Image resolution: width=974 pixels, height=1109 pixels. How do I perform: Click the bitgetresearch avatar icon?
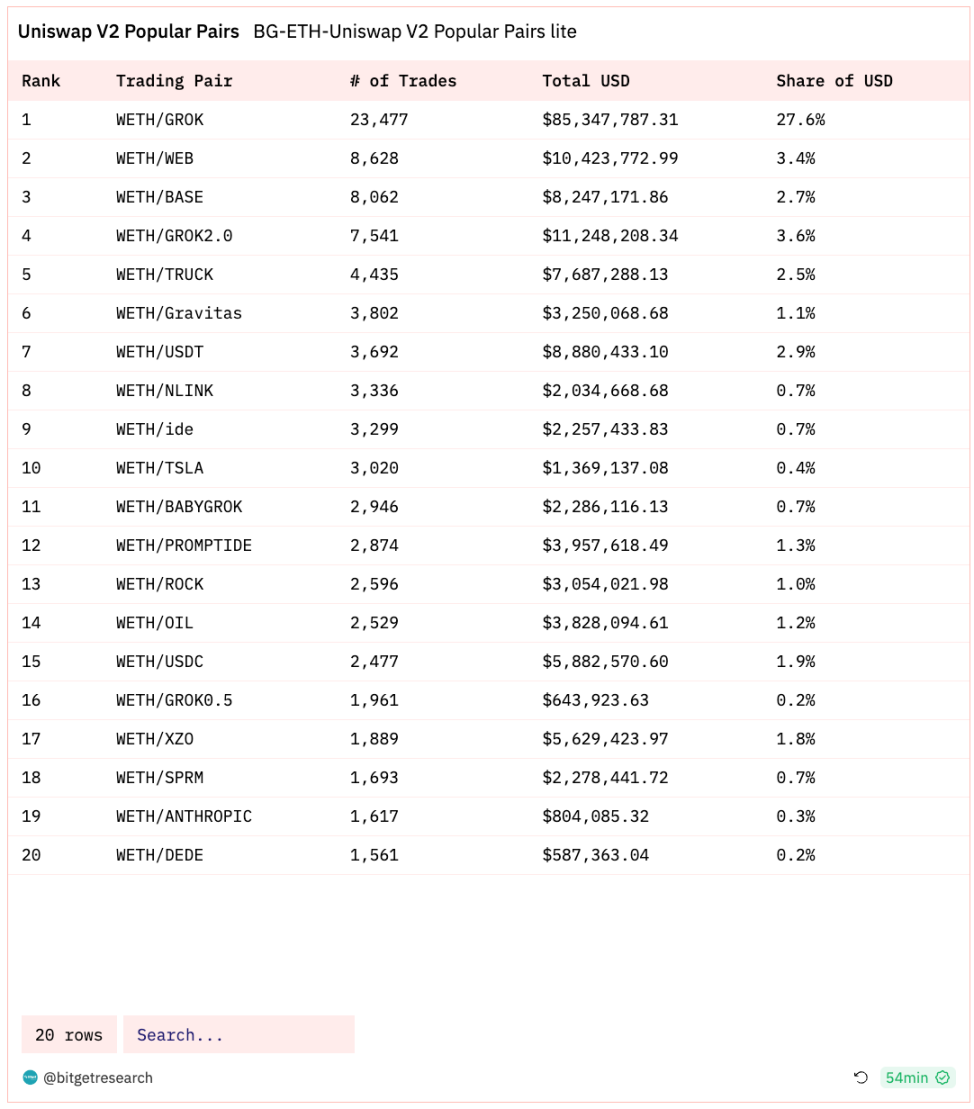click(30, 1078)
